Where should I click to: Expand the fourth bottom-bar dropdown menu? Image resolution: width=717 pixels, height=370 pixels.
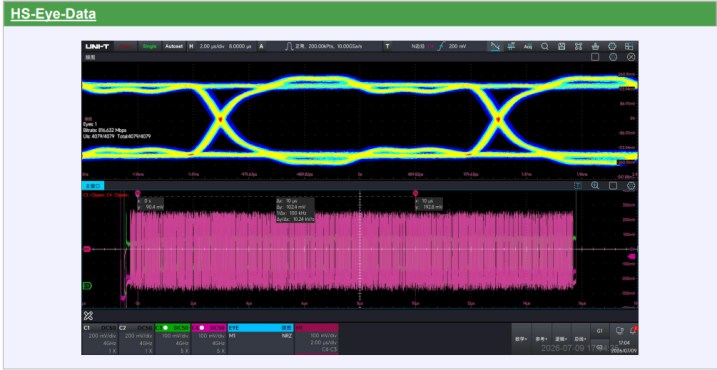581,339
